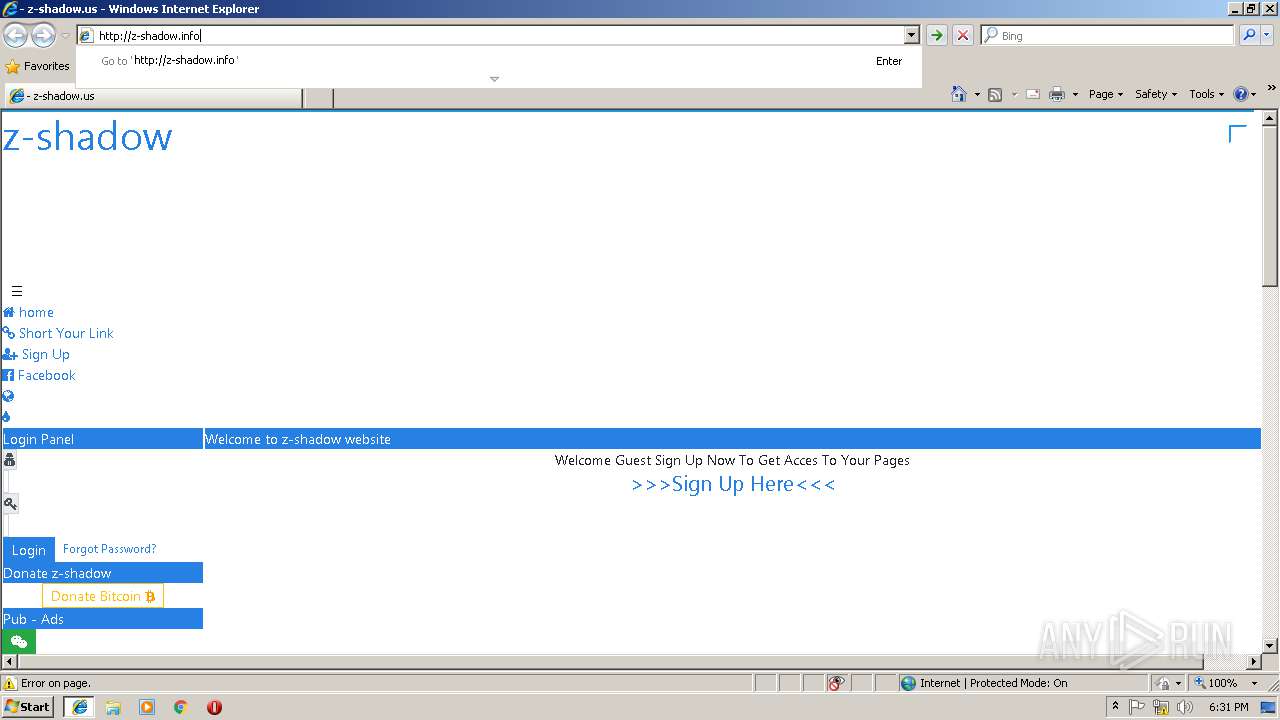Click the network tray icon
1280x720 pixels.
point(1161,707)
